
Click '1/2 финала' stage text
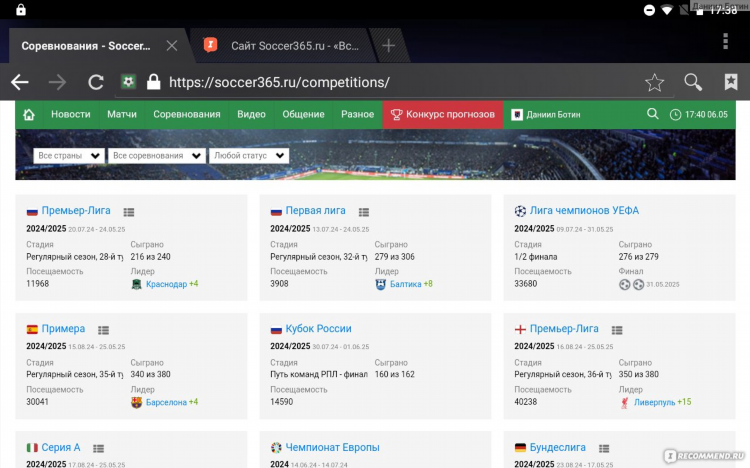coord(535,257)
